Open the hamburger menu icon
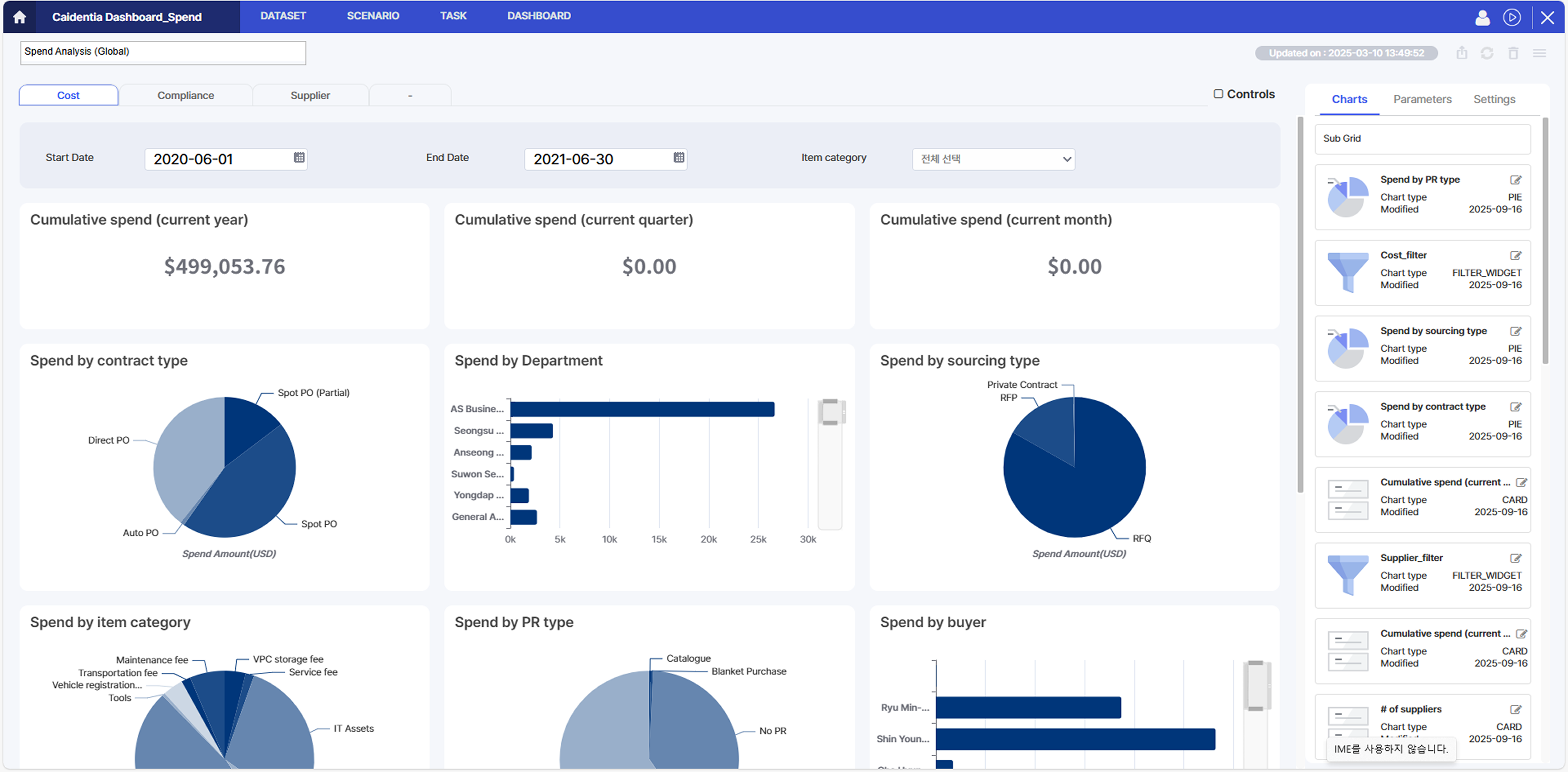Image resolution: width=1568 pixels, height=772 pixels. [1539, 54]
